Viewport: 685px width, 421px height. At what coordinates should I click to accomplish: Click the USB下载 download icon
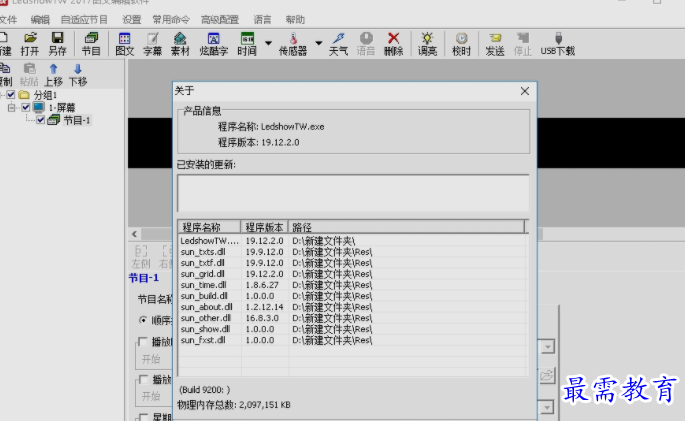(557, 44)
